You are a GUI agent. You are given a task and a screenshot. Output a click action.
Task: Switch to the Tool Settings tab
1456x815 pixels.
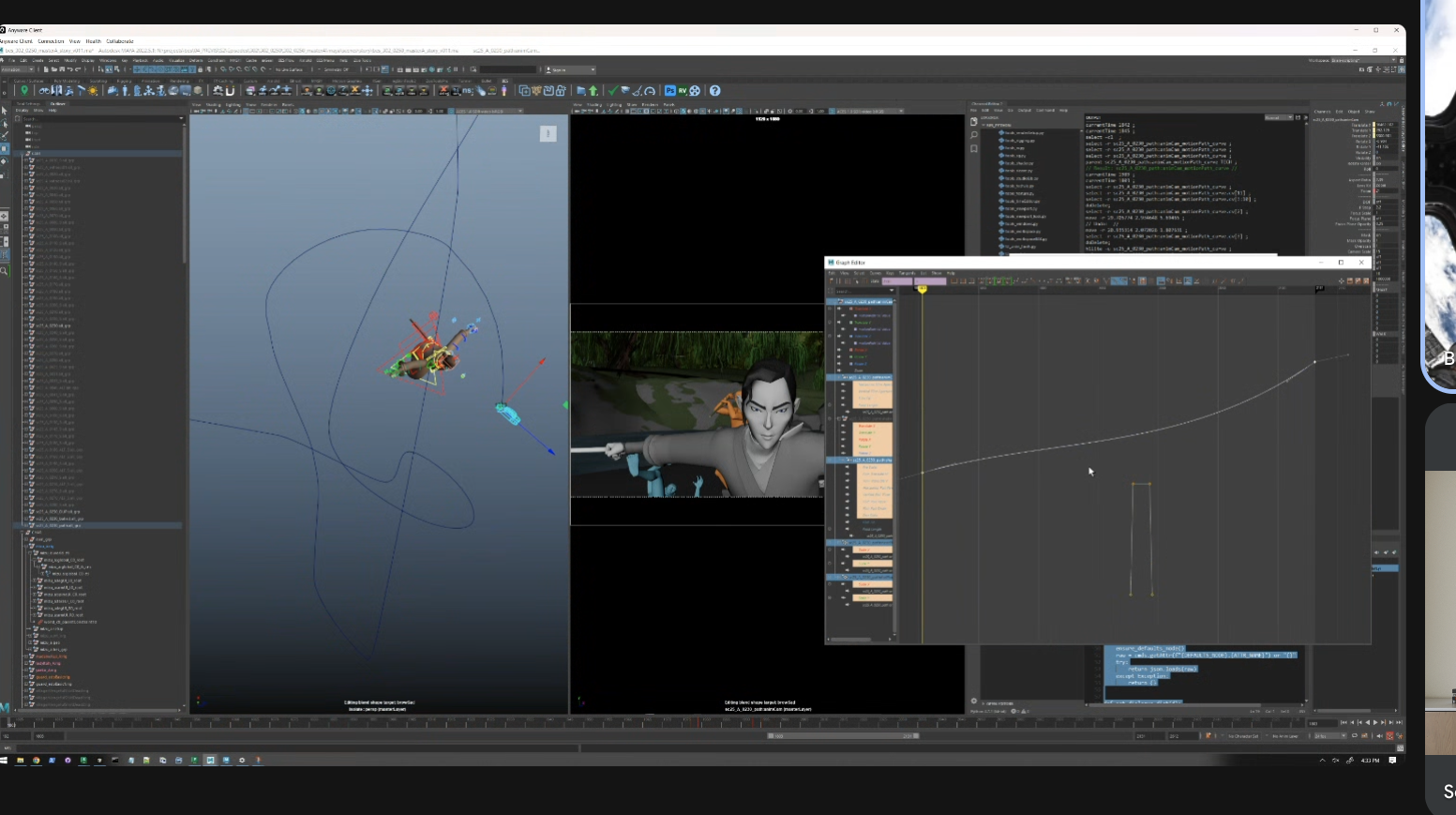coord(28,104)
